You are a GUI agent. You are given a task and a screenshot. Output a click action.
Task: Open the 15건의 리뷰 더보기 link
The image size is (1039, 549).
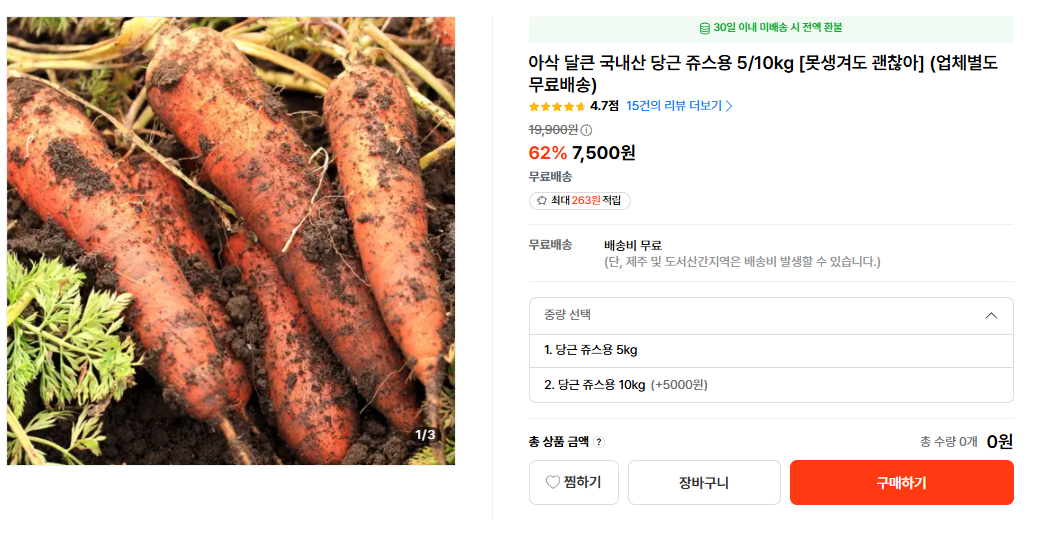click(674, 106)
